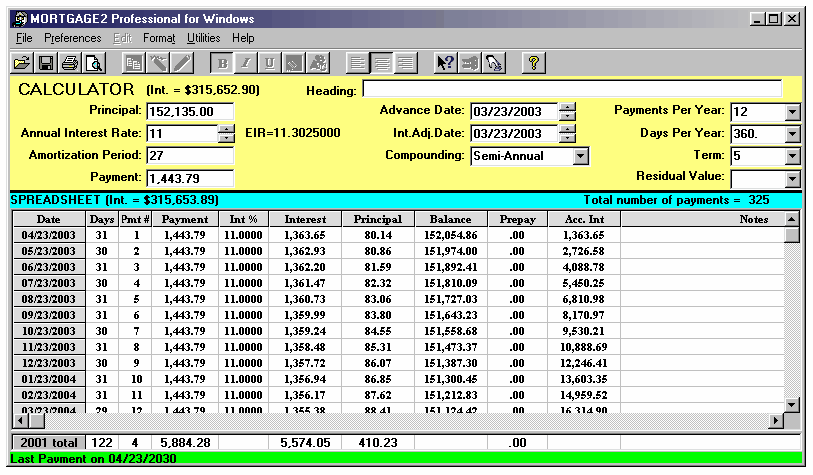
Task: Click the Save diskette icon
Action: (45, 63)
